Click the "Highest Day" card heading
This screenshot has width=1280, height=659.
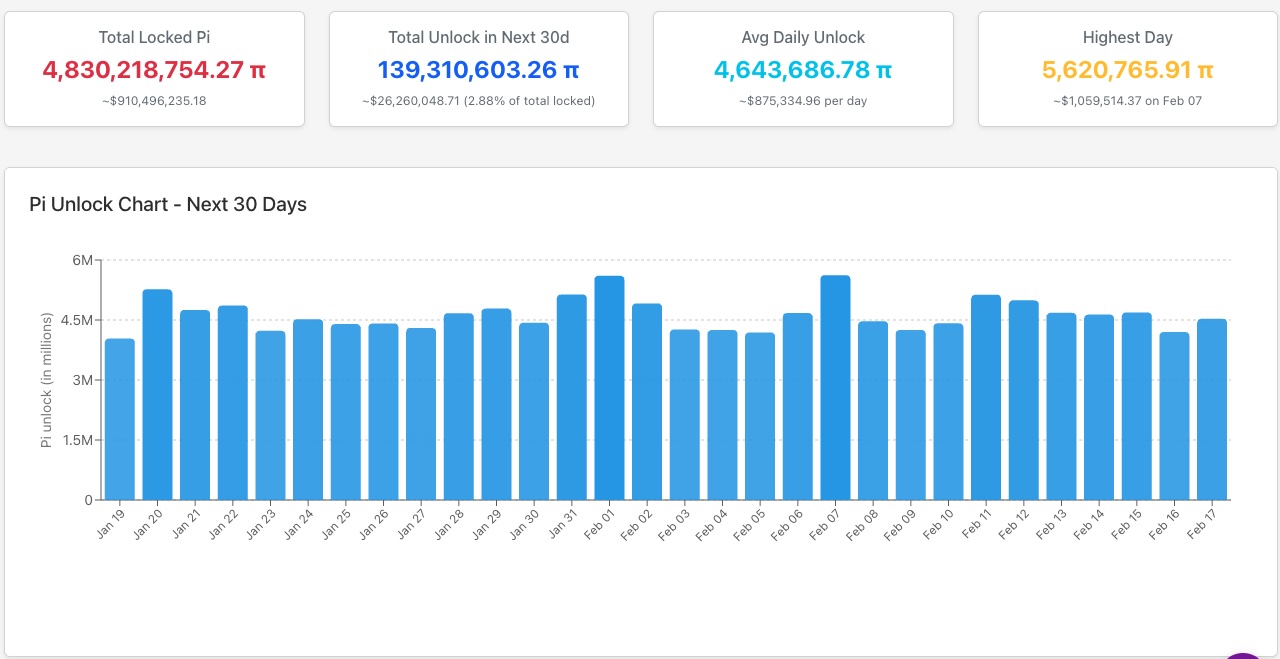1128,37
